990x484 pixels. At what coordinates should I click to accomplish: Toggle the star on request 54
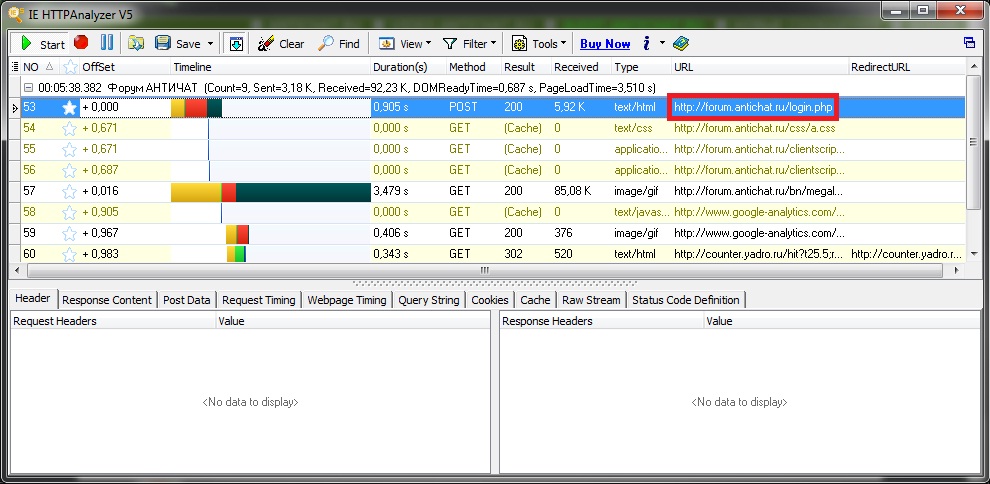[69, 129]
